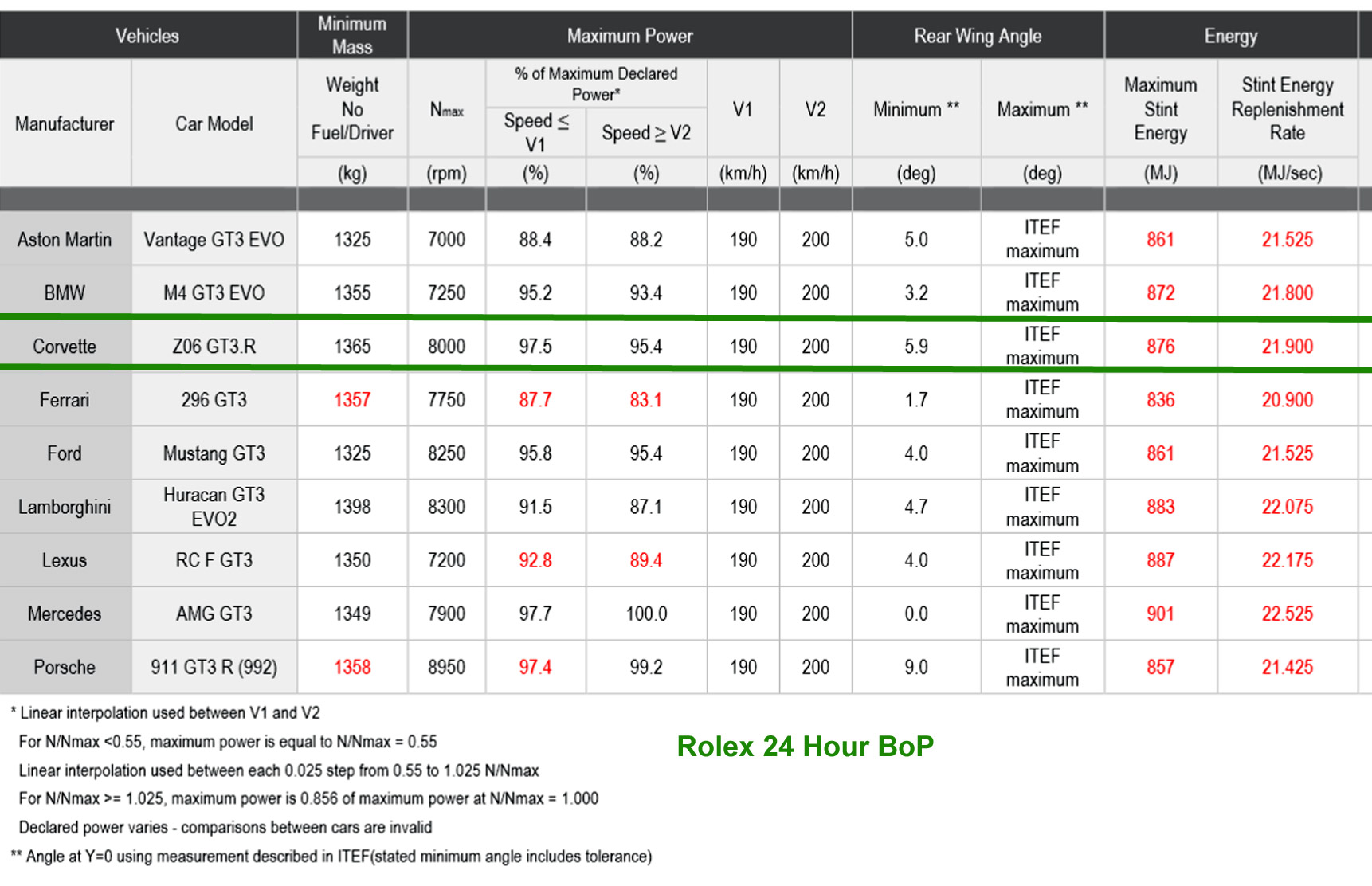This screenshot has height=886, width=1372.
Task: Select the Huracan GT3 EVO2 model cell
Action: point(214,507)
